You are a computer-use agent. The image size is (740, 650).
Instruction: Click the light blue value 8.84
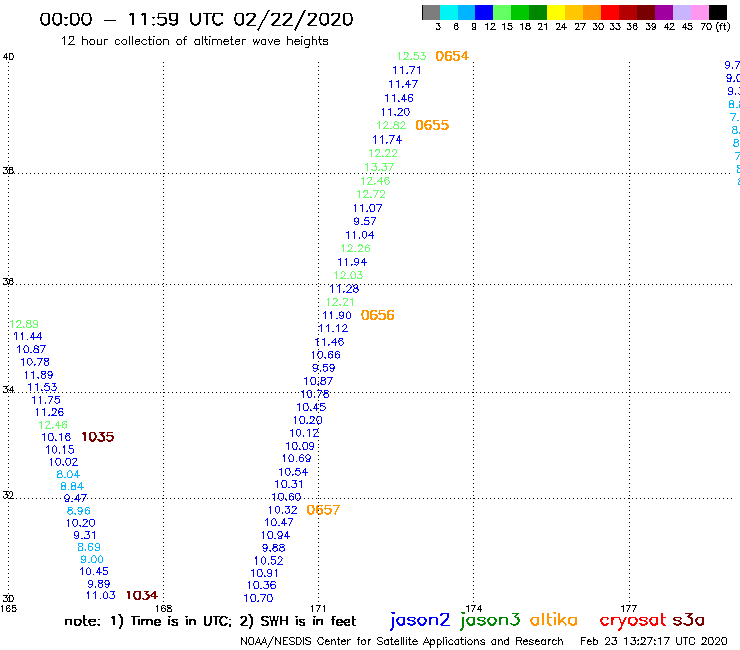point(72,486)
